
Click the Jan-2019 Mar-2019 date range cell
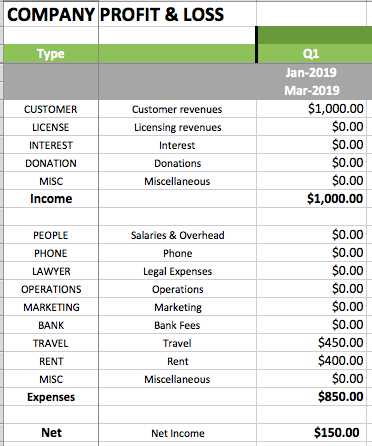(311, 82)
